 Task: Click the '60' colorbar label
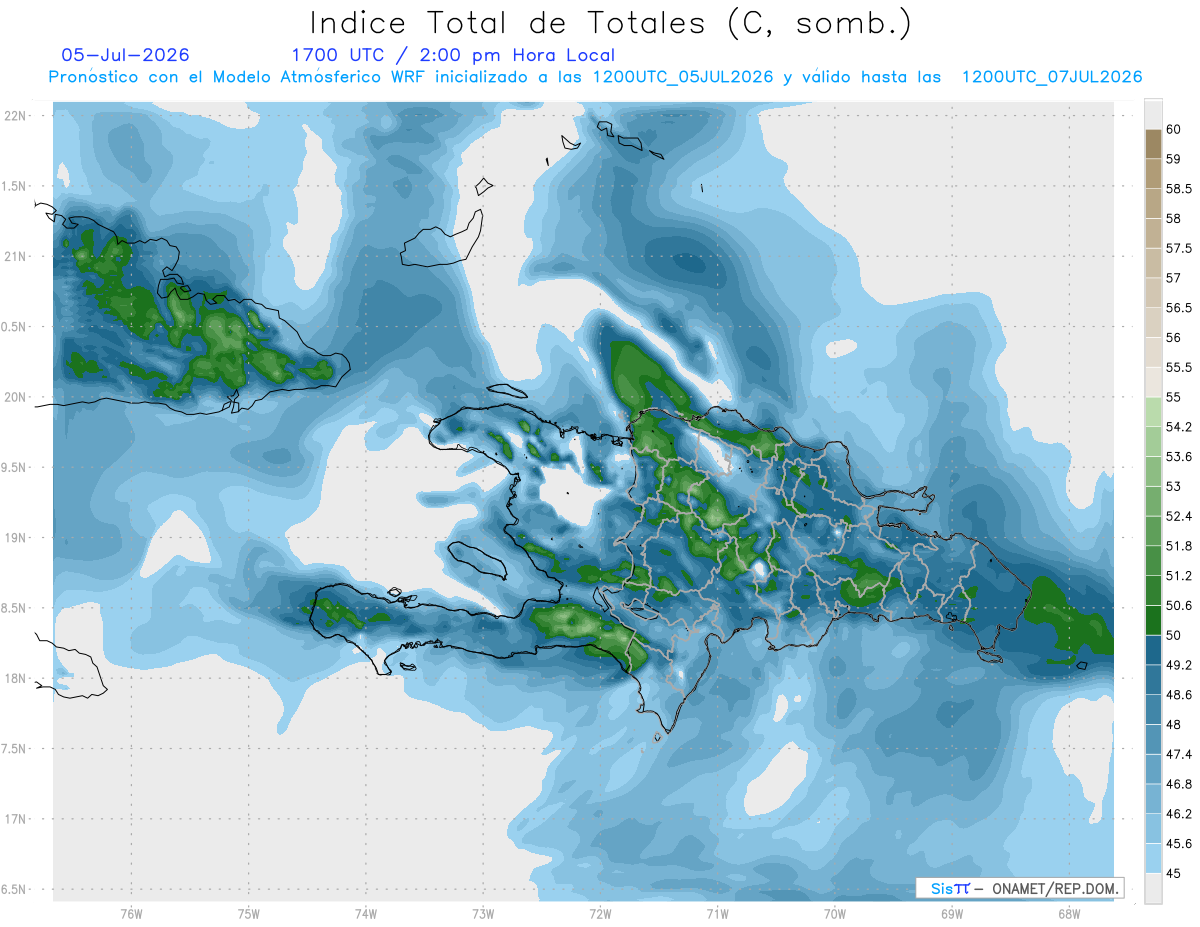point(1174,129)
